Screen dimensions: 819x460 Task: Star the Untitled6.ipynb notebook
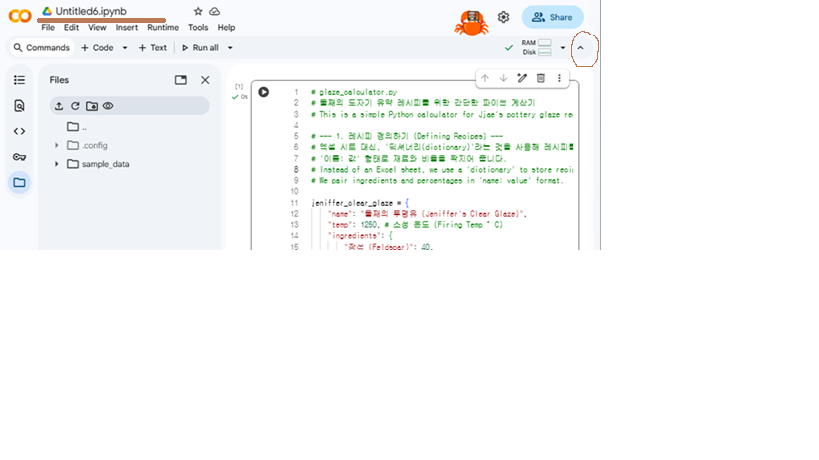pos(198,11)
